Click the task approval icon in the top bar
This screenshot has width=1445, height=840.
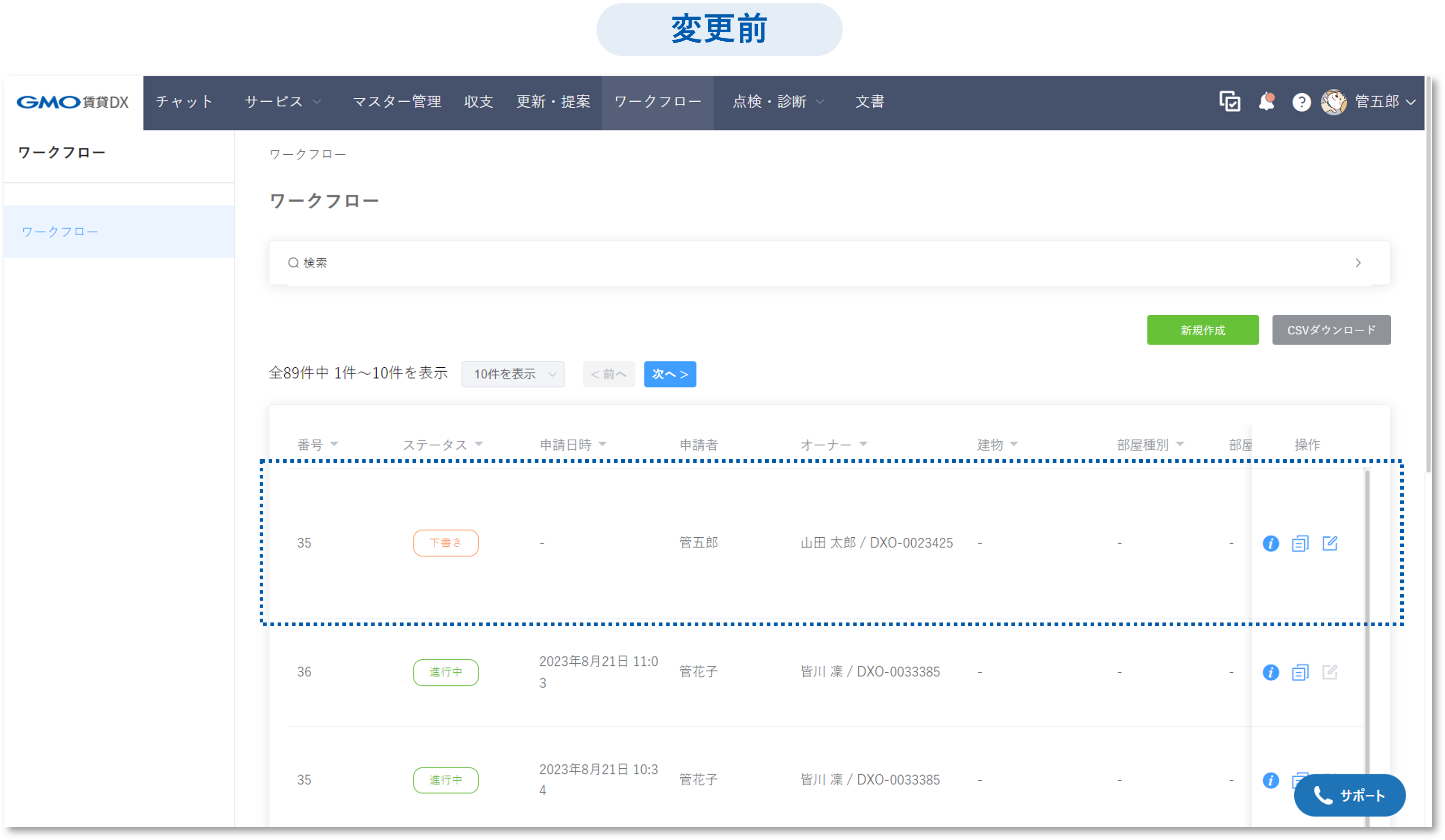1229,102
